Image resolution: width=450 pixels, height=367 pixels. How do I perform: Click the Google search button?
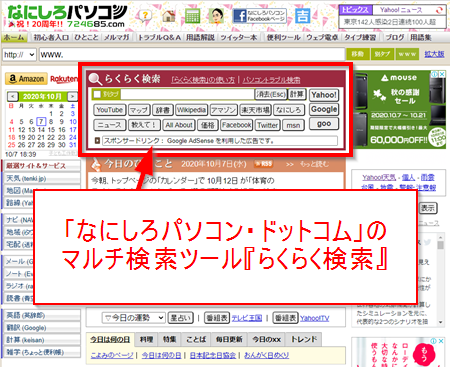(x=324, y=109)
